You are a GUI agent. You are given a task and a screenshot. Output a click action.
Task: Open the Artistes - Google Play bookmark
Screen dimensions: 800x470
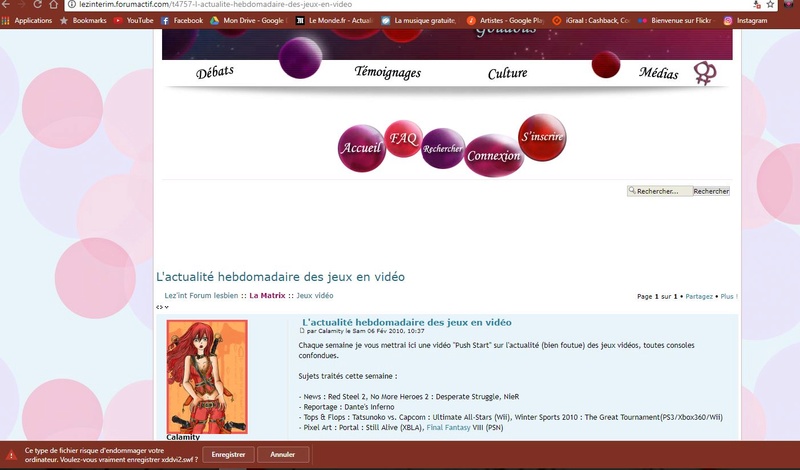click(x=506, y=20)
